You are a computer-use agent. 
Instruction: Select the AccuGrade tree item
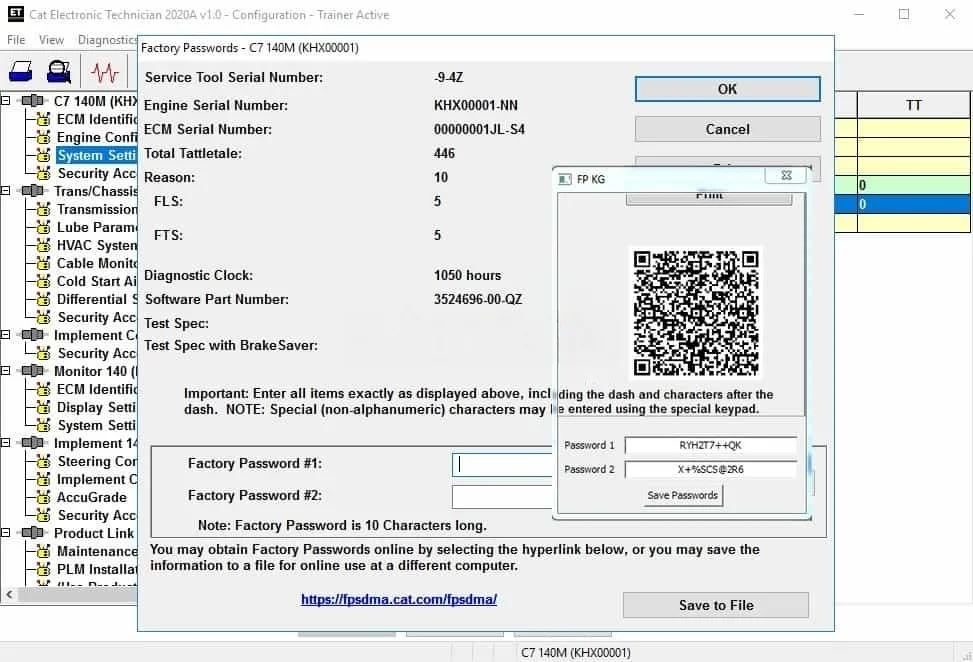pyautogui.click(x=92, y=497)
